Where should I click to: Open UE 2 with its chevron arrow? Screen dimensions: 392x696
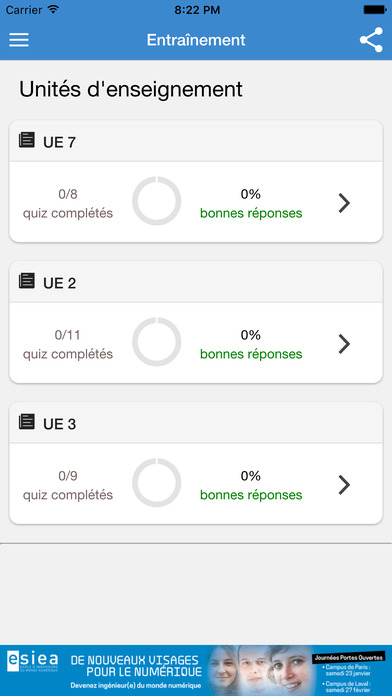pos(344,344)
